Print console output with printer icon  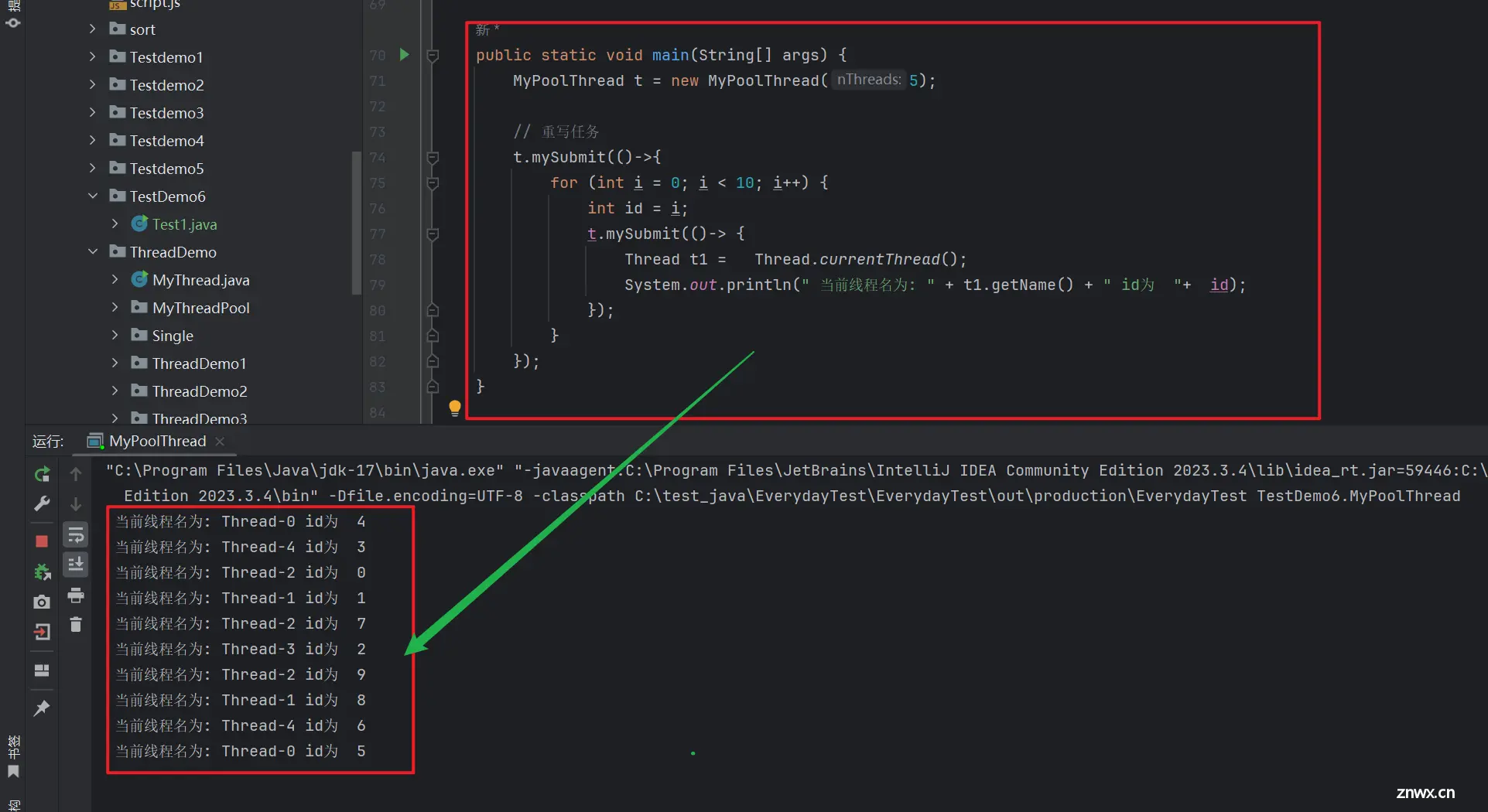click(x=76, y=595)
